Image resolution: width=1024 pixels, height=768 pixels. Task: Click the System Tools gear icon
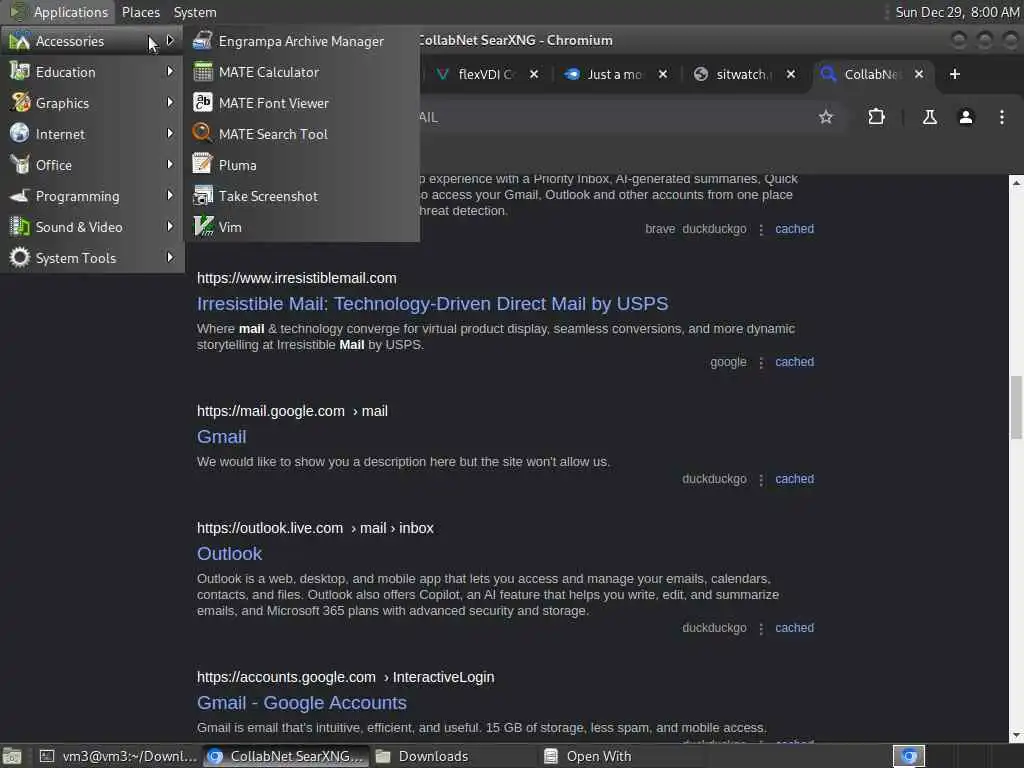(x=20, y=258)
